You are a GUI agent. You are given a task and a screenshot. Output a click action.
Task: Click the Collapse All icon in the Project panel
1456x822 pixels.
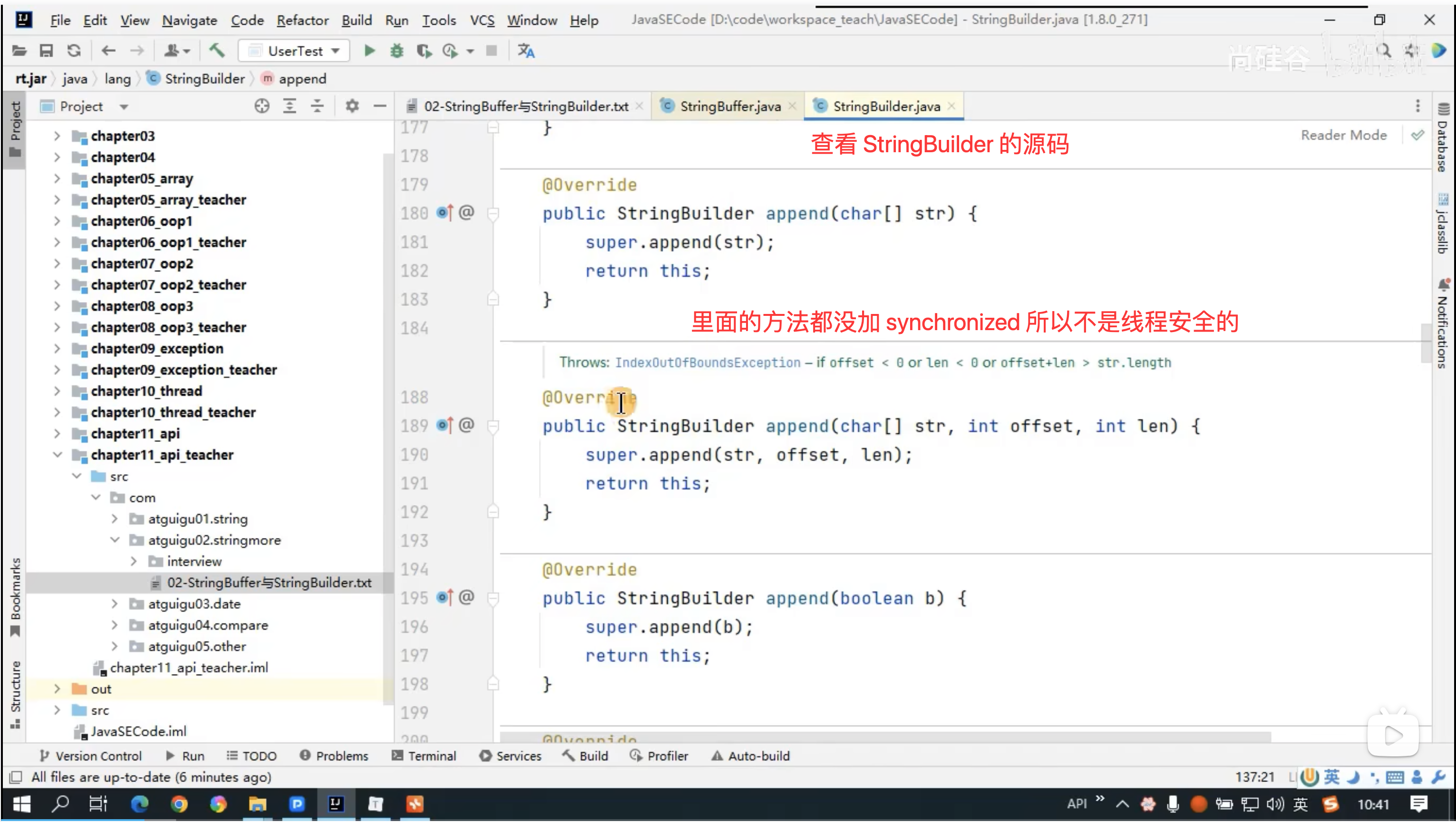(317, 106)
